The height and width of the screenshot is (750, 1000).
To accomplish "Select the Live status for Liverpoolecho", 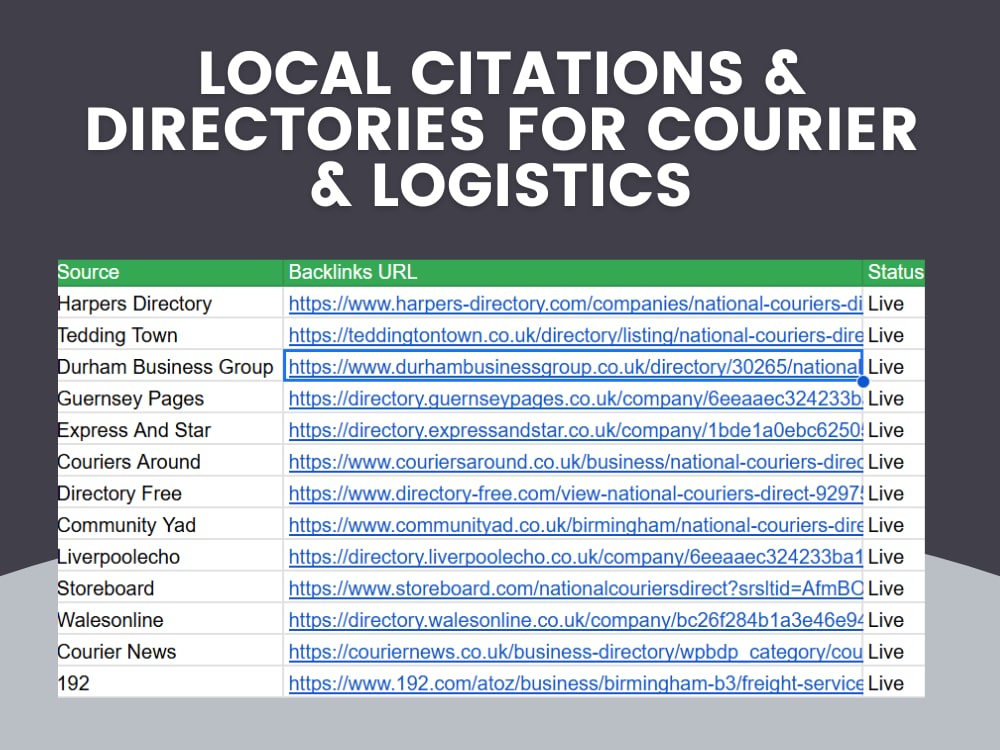I will click(x=894, y=557).
